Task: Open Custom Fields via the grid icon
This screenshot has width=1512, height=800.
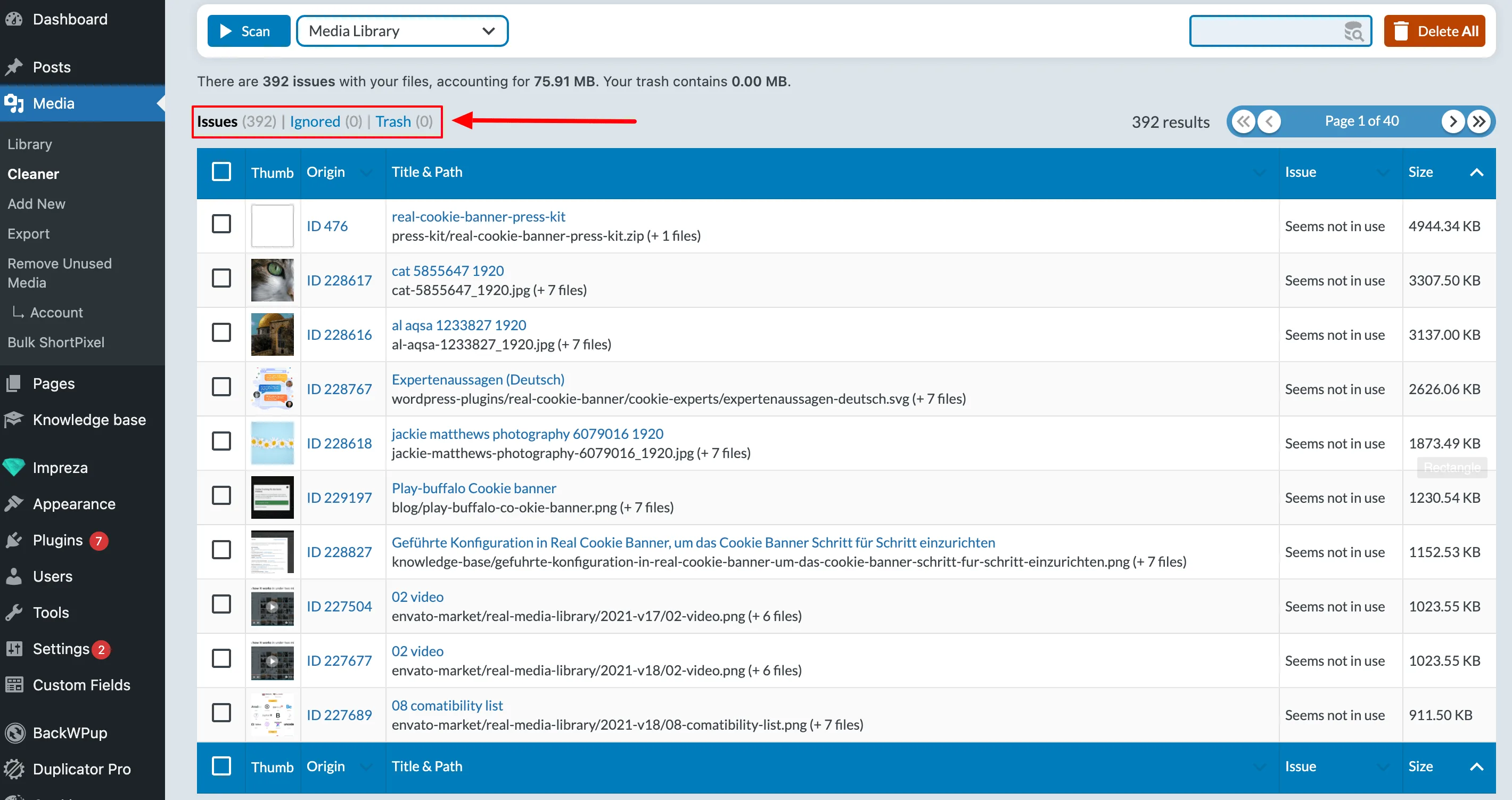Action: tap(14, 685)
